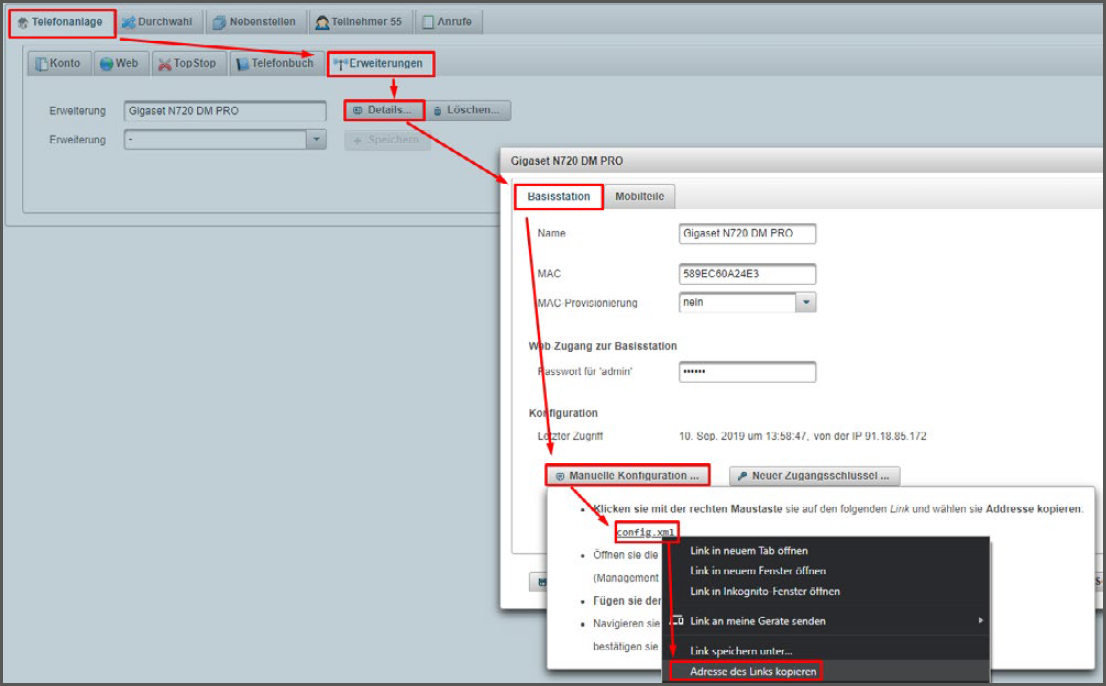Open the Telefonanlage tab
Image resolution: width=1106 pixels, height=686 pixels.
62,23
